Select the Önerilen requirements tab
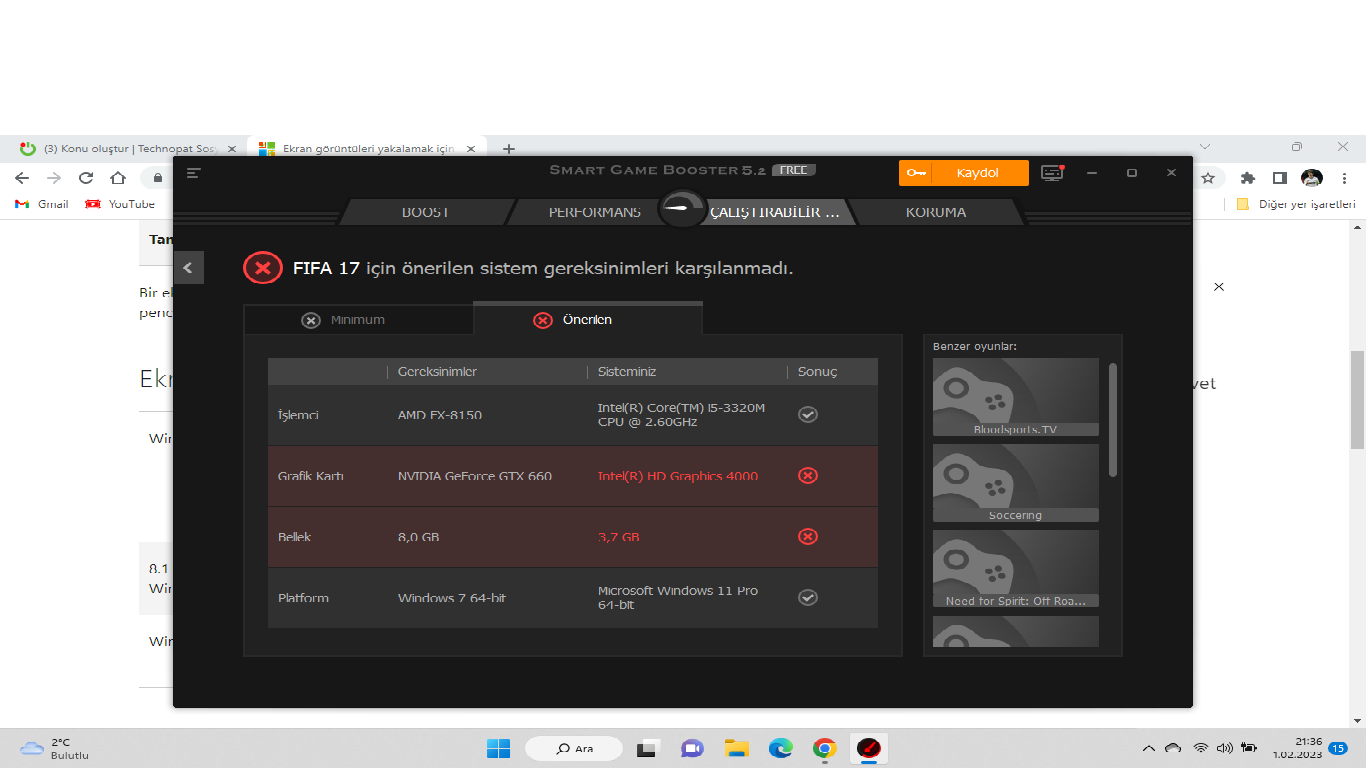This screenshot has height=768, width=1366. (x=587, y=320)
